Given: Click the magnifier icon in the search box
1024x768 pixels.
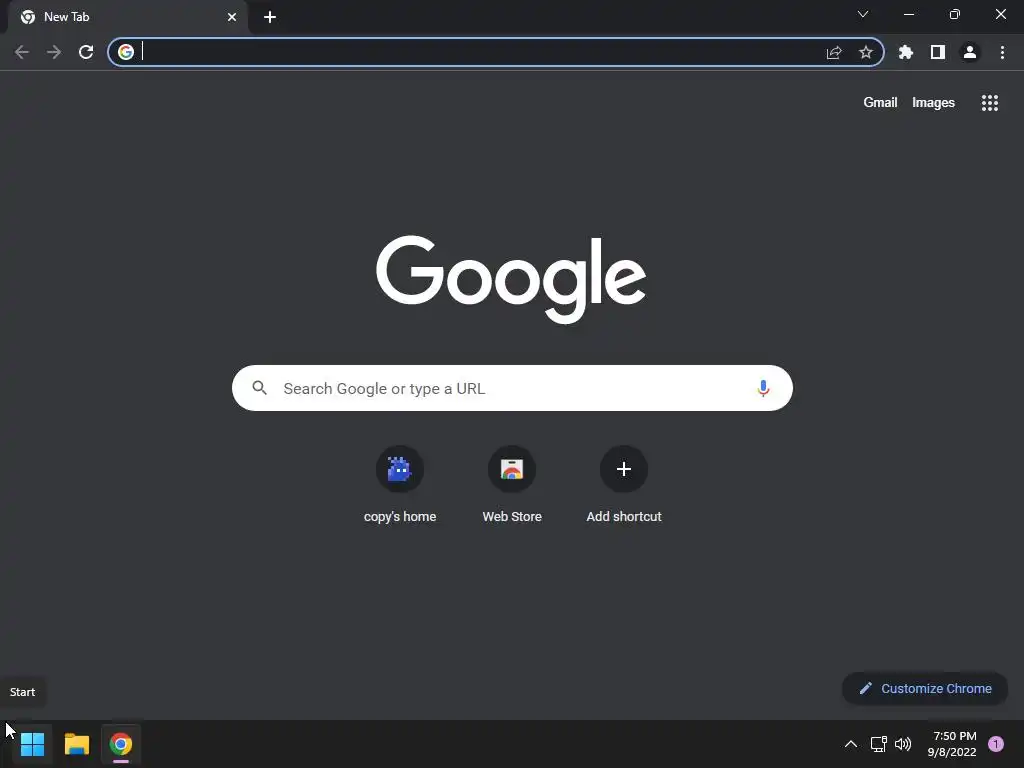Looking at the screenshot, I should click(259, 388).
